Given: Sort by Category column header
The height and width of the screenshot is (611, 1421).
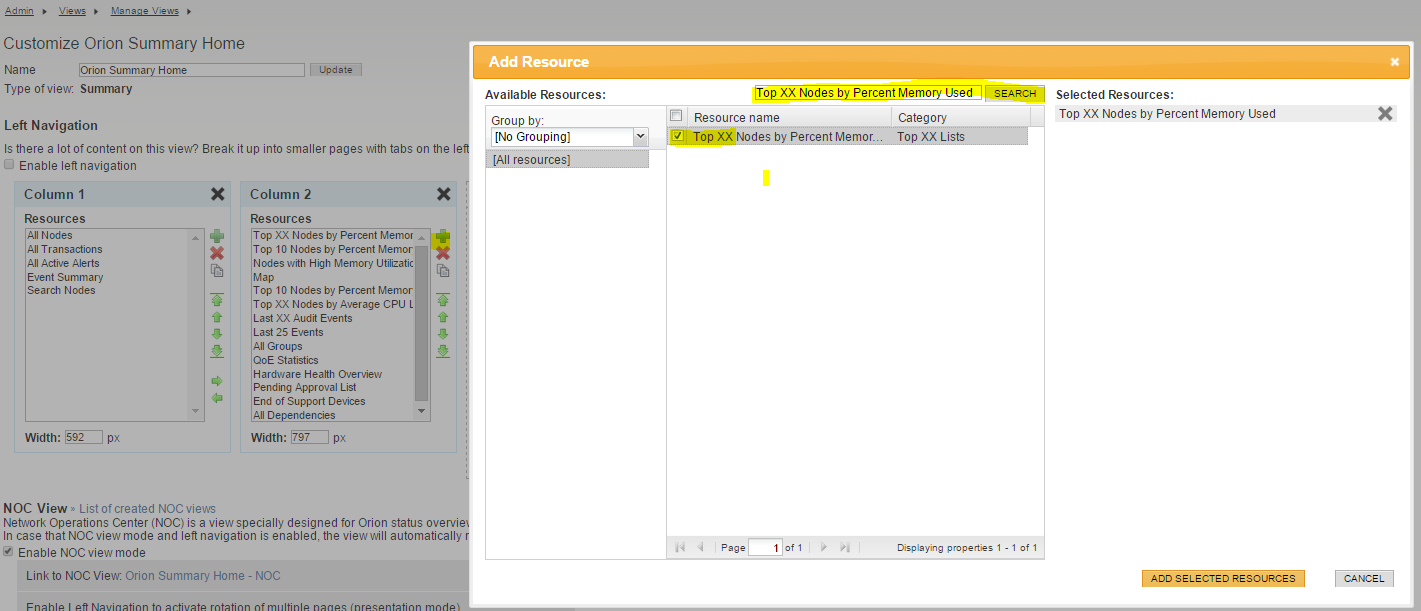Looking at the screenshot, I should (960, 117).
